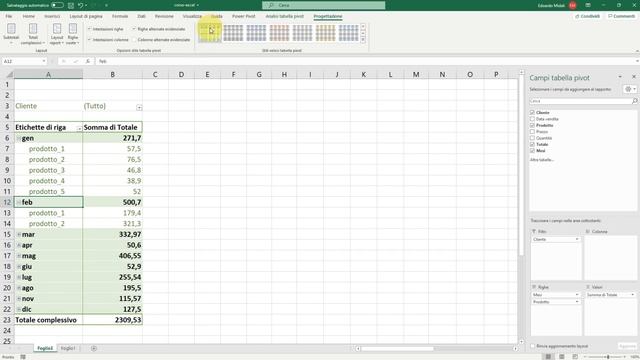The width and height of the screenshot is (640, 360).
Task: Open the Name Box dropdown
Action: click(x=44, y=61)
